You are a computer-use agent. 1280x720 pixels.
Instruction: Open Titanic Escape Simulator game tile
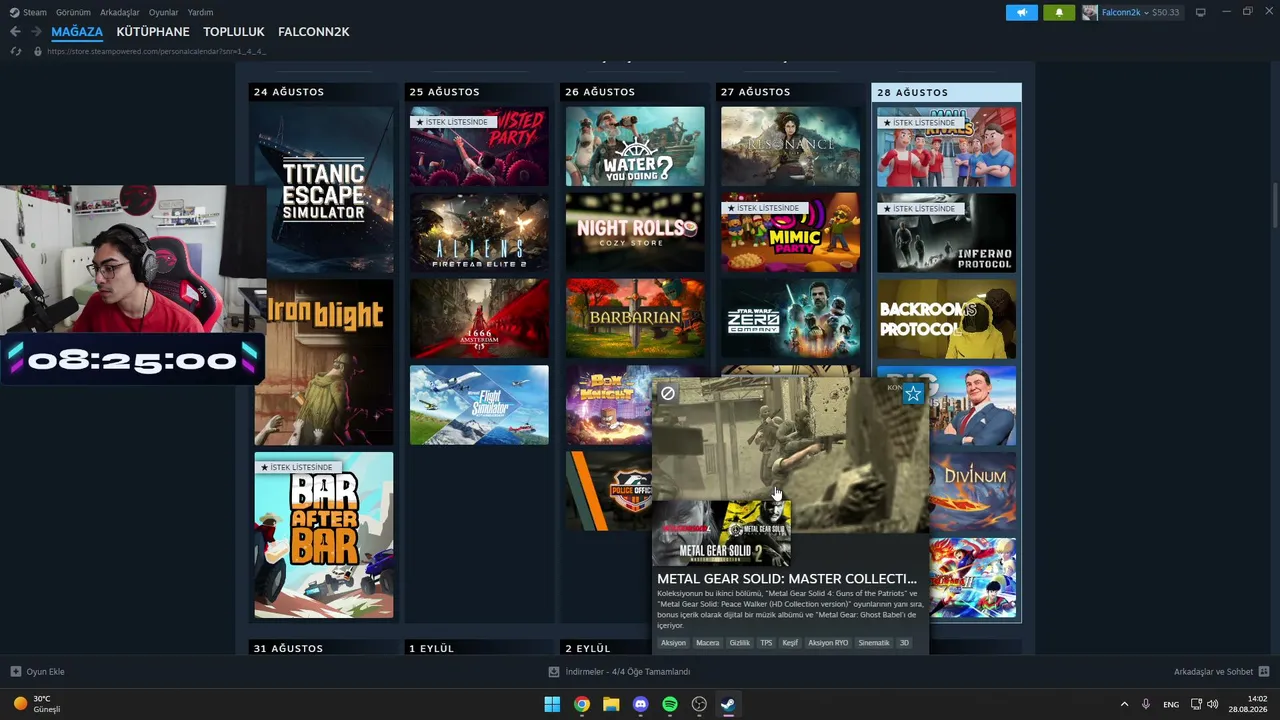tap(324, 190)
